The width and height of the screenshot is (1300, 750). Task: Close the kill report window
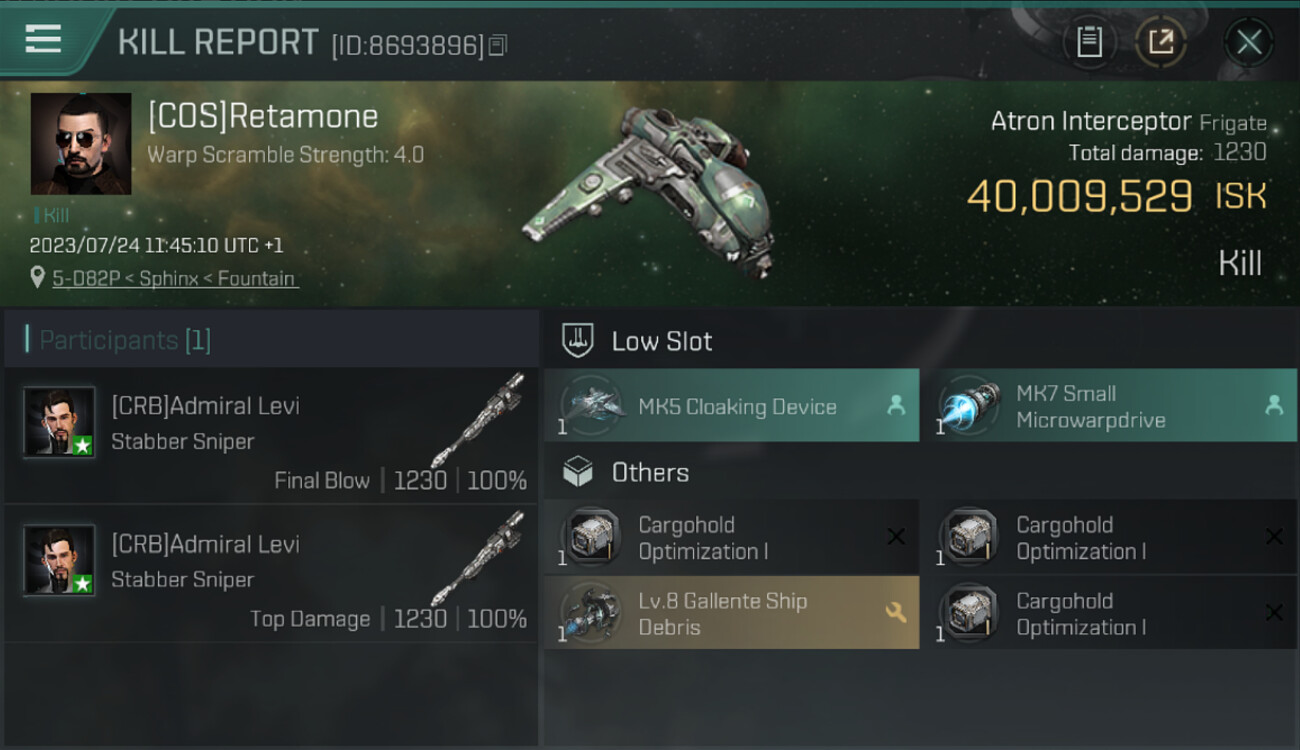pyautogui.click(x=1249, y=42)
